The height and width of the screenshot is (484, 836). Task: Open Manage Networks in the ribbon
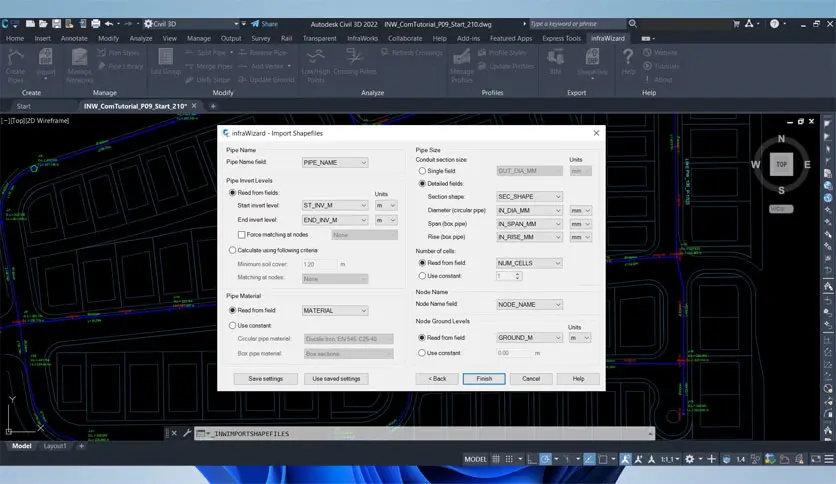pyautogui.click(x=79, y=65)
